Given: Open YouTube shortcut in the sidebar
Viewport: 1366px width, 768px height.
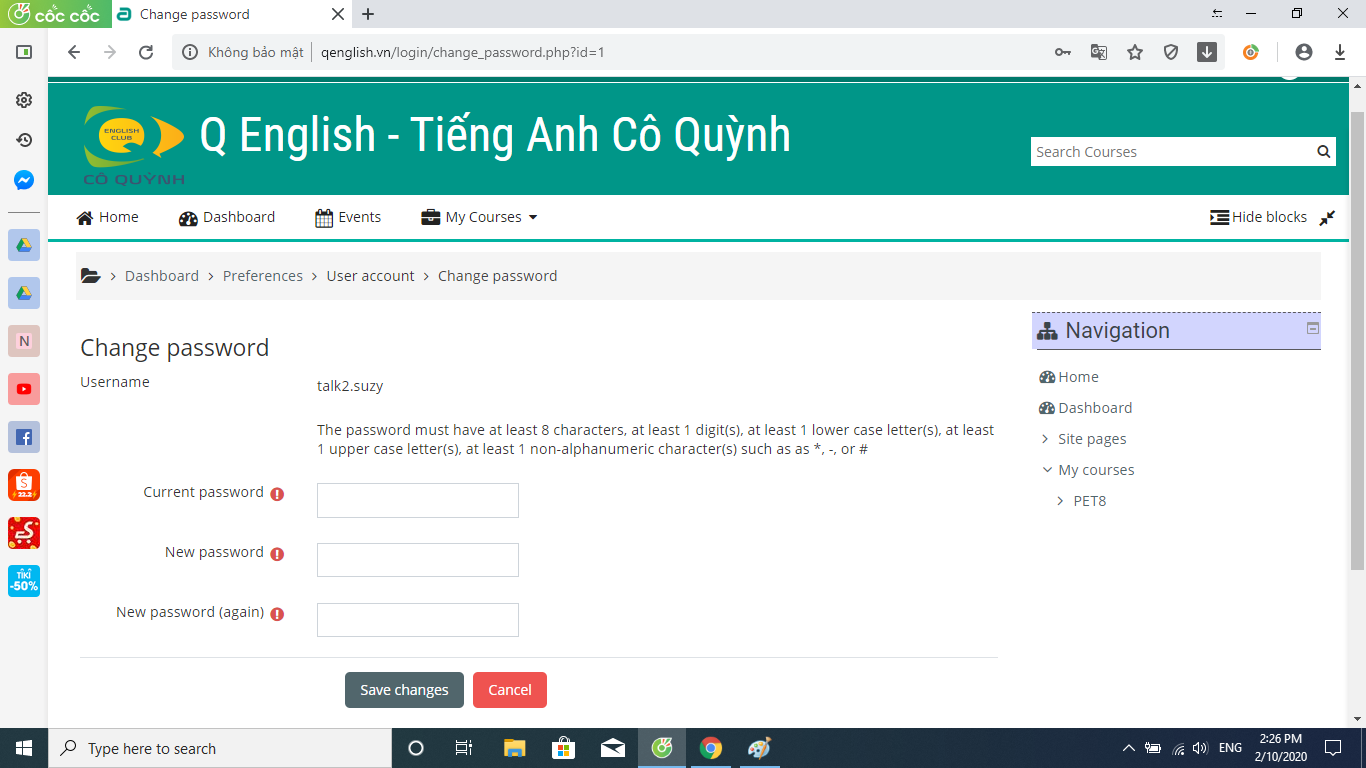Looking at the screenshot, I should (x=24, y=389).
